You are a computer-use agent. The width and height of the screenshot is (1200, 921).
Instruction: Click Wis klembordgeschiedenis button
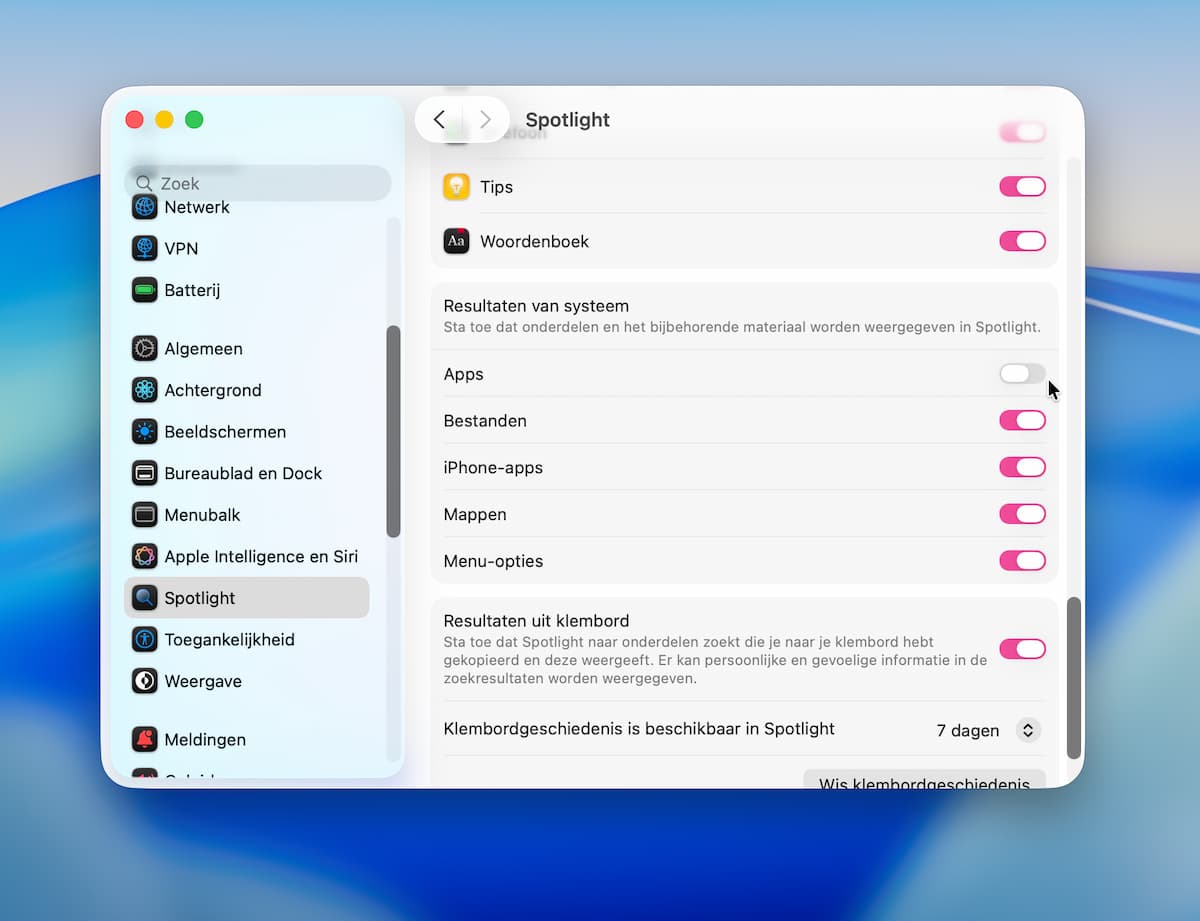(x=924, y=780)
